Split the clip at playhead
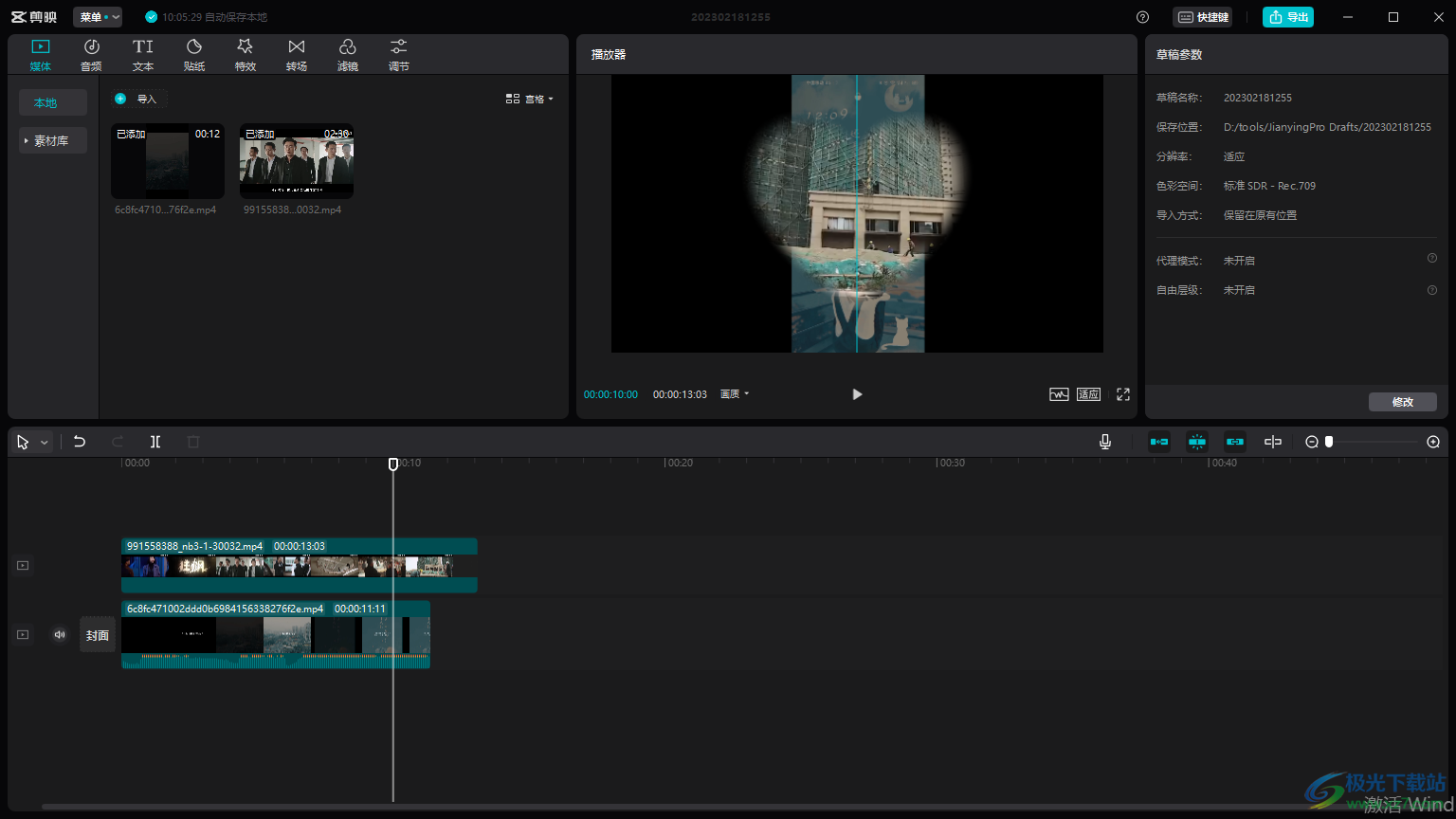Screen dimensions: 1456x819 coord(155,442)
